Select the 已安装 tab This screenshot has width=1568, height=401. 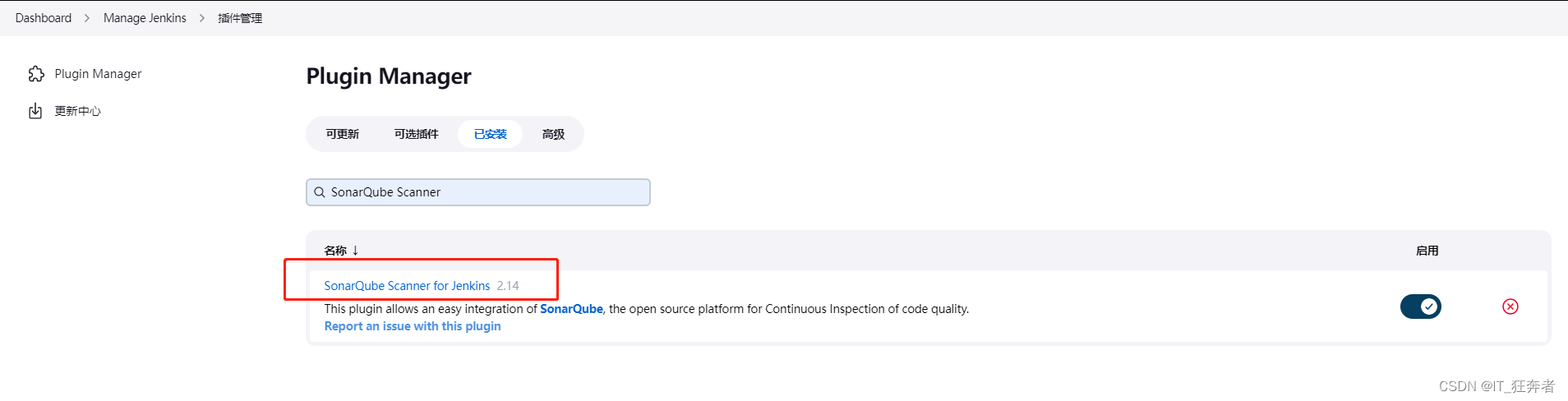[x=491, y=134]
